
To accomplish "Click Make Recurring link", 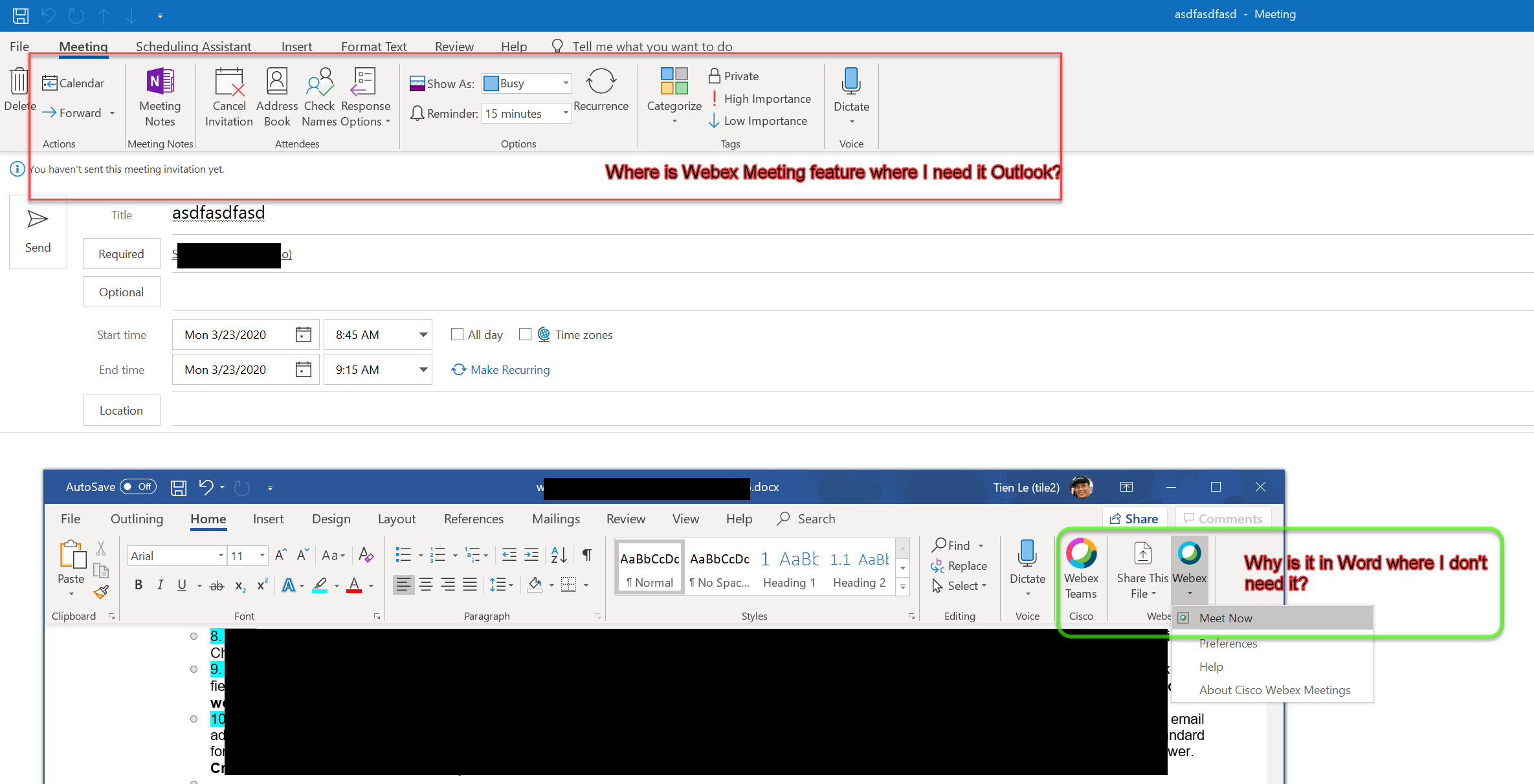I will click(x=501, y=369).
